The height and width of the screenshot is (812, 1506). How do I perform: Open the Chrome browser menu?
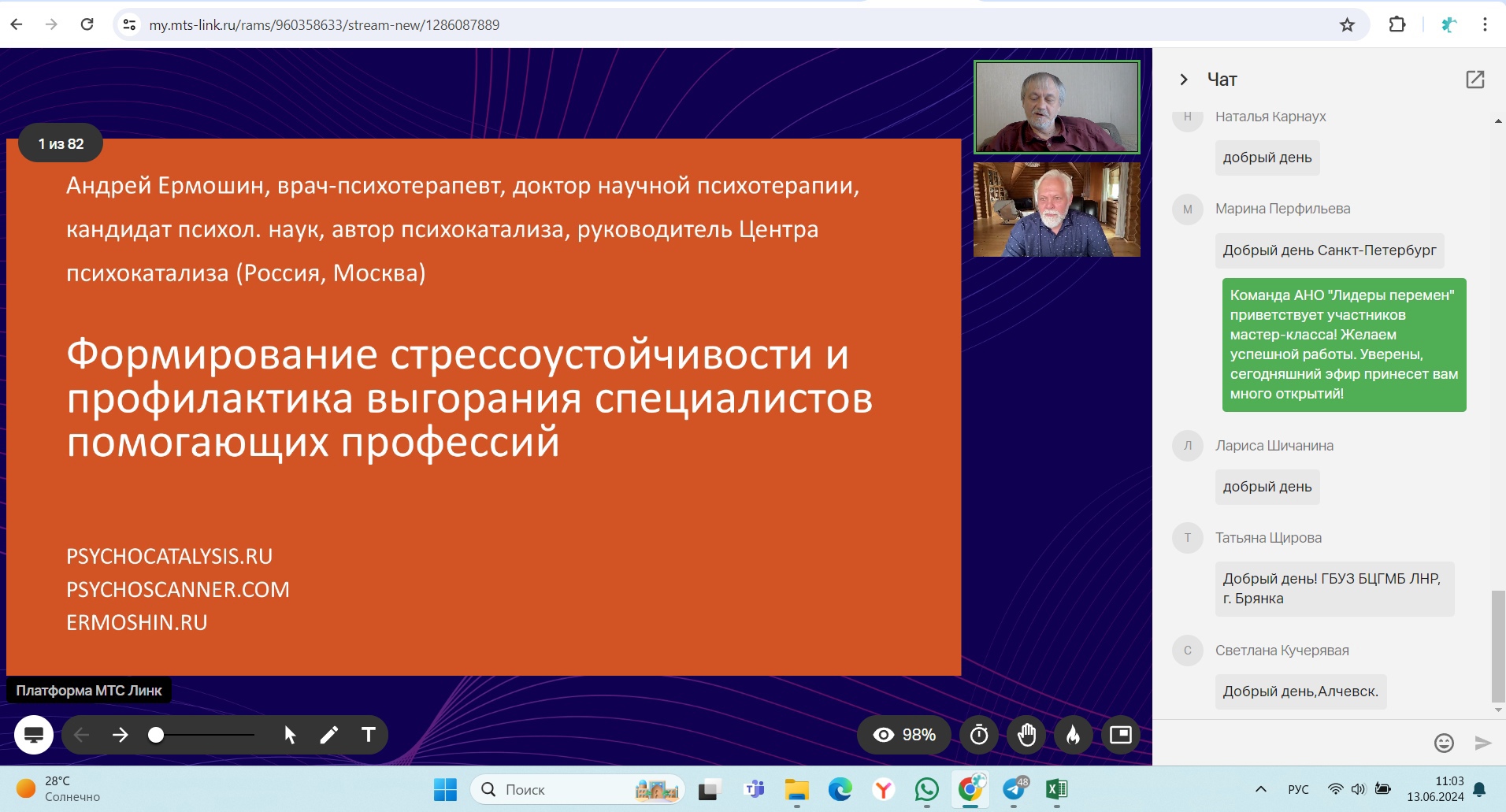click(1485, 24)
